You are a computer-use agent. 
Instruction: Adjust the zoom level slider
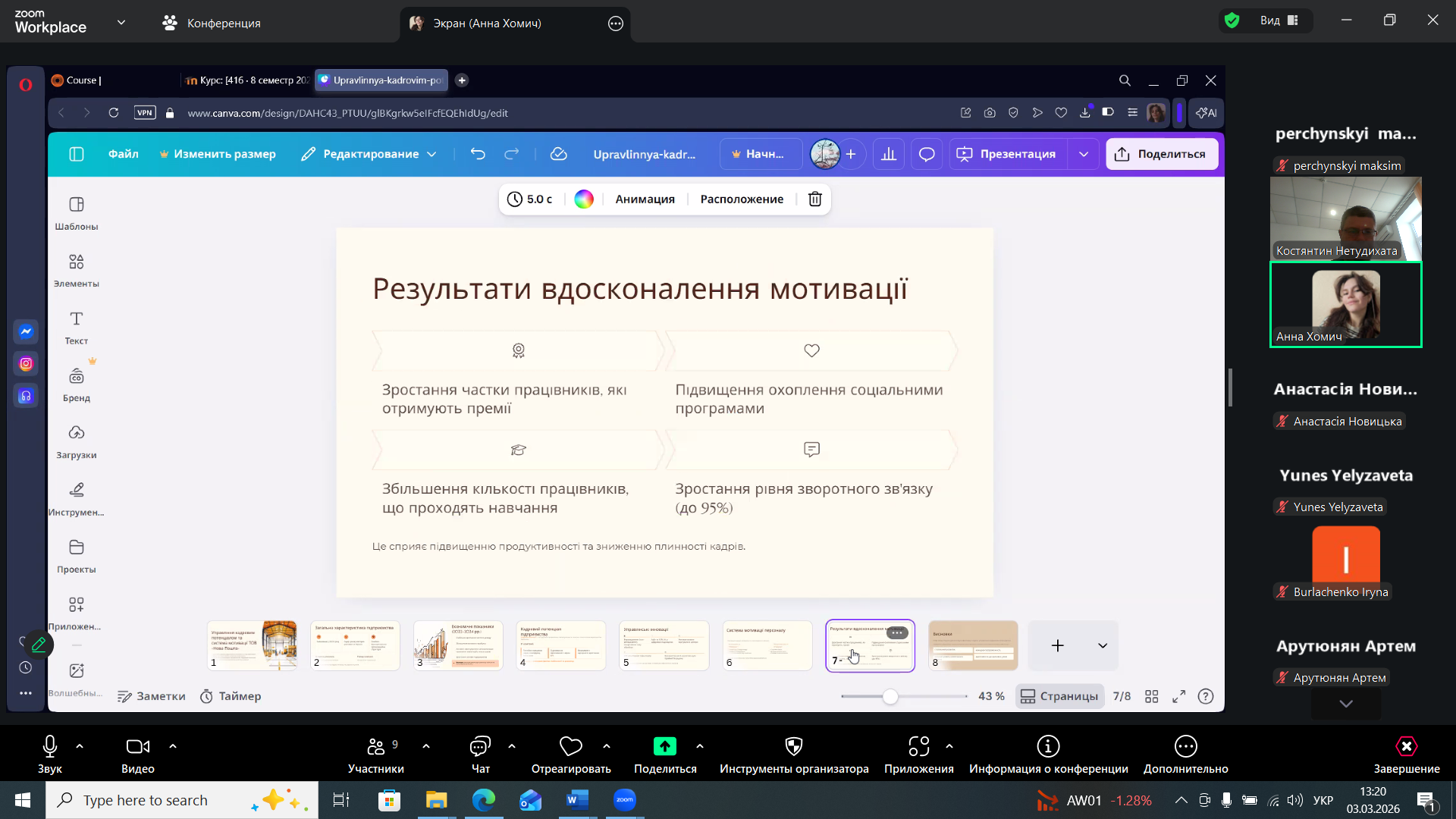890,696
